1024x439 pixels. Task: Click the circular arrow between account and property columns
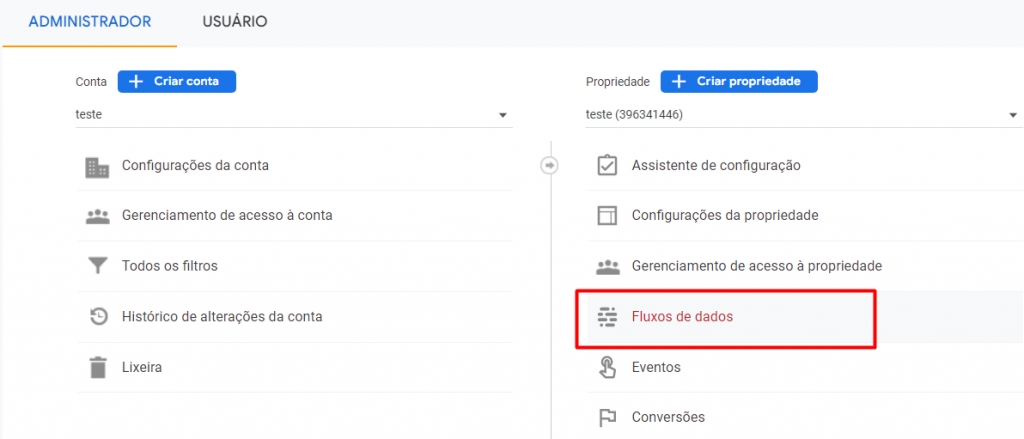[549, 166]
